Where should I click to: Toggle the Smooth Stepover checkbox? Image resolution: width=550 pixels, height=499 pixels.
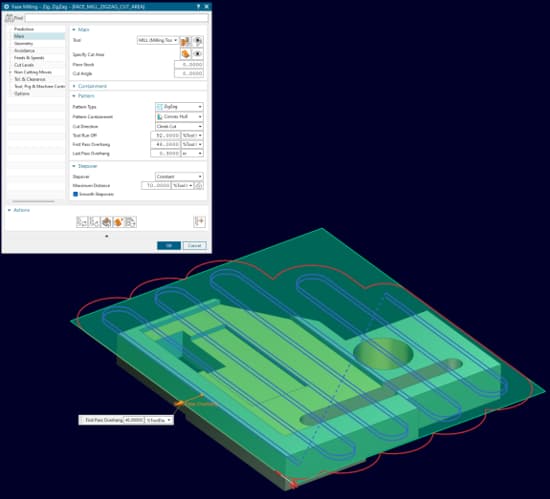click(x=75, y=194)
